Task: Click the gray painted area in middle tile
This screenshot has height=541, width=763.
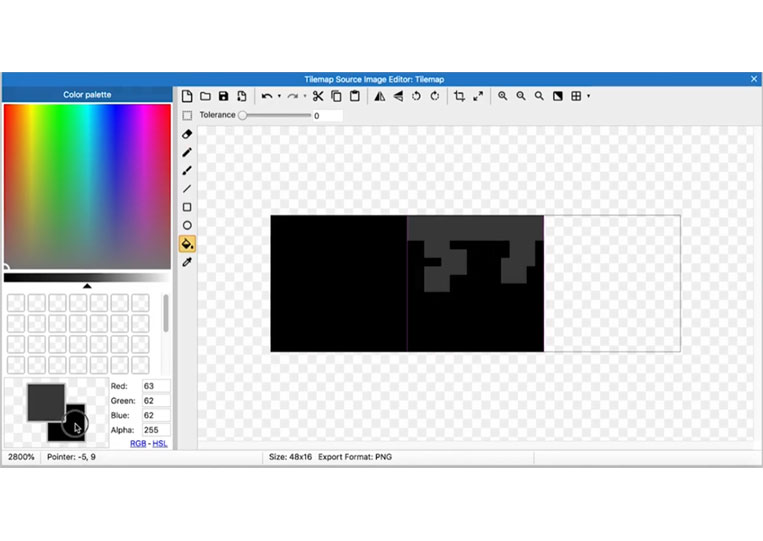Action: coord(475,227)
